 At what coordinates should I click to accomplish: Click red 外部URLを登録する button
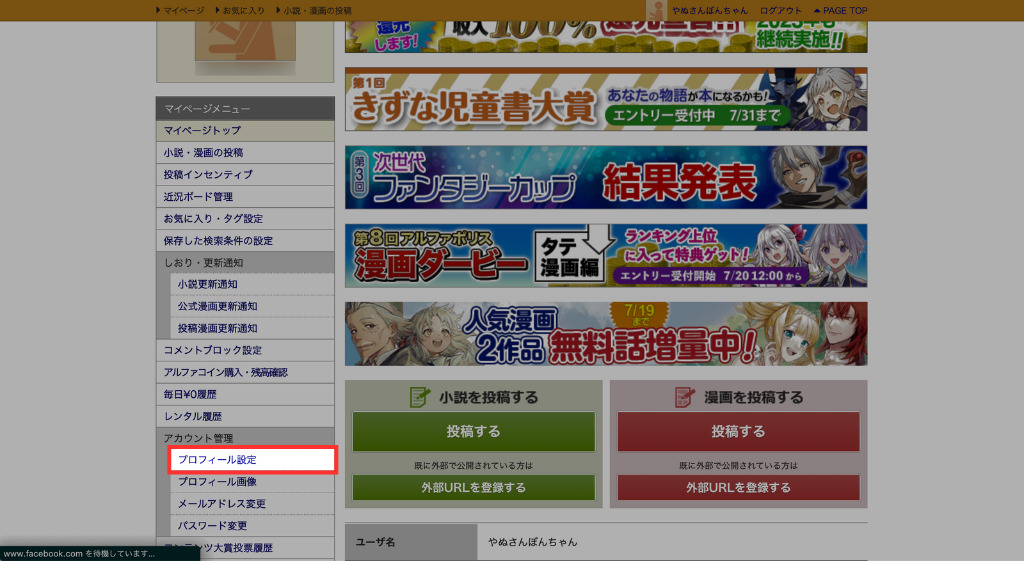[x=738, y=488]
